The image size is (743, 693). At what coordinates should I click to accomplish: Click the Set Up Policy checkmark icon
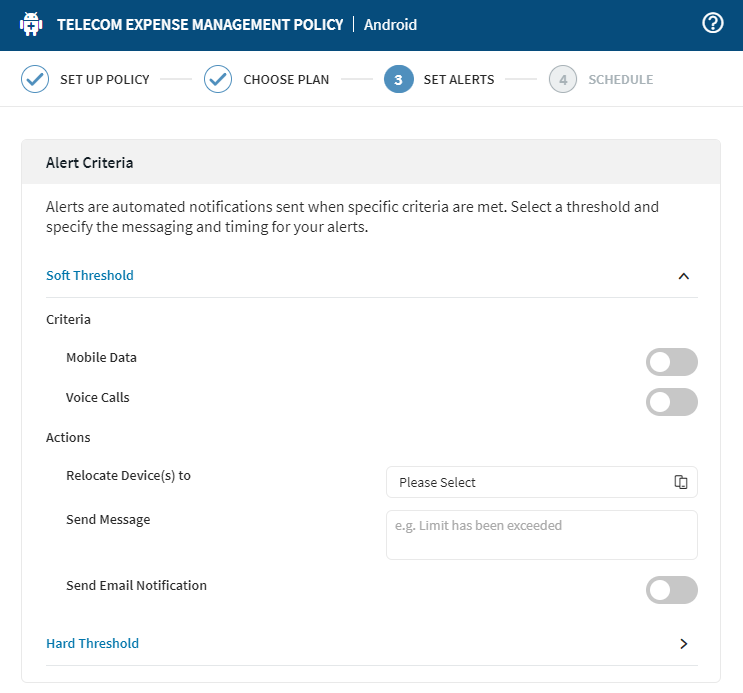point(35,80)
